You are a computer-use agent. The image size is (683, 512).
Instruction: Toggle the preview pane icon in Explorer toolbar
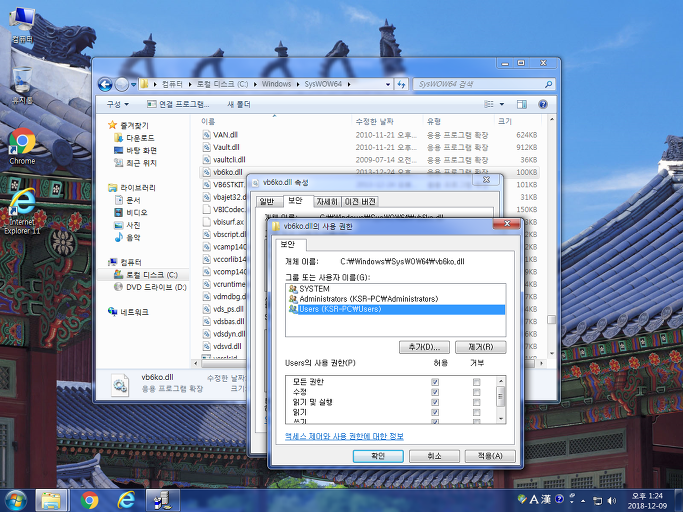[521, 104]
